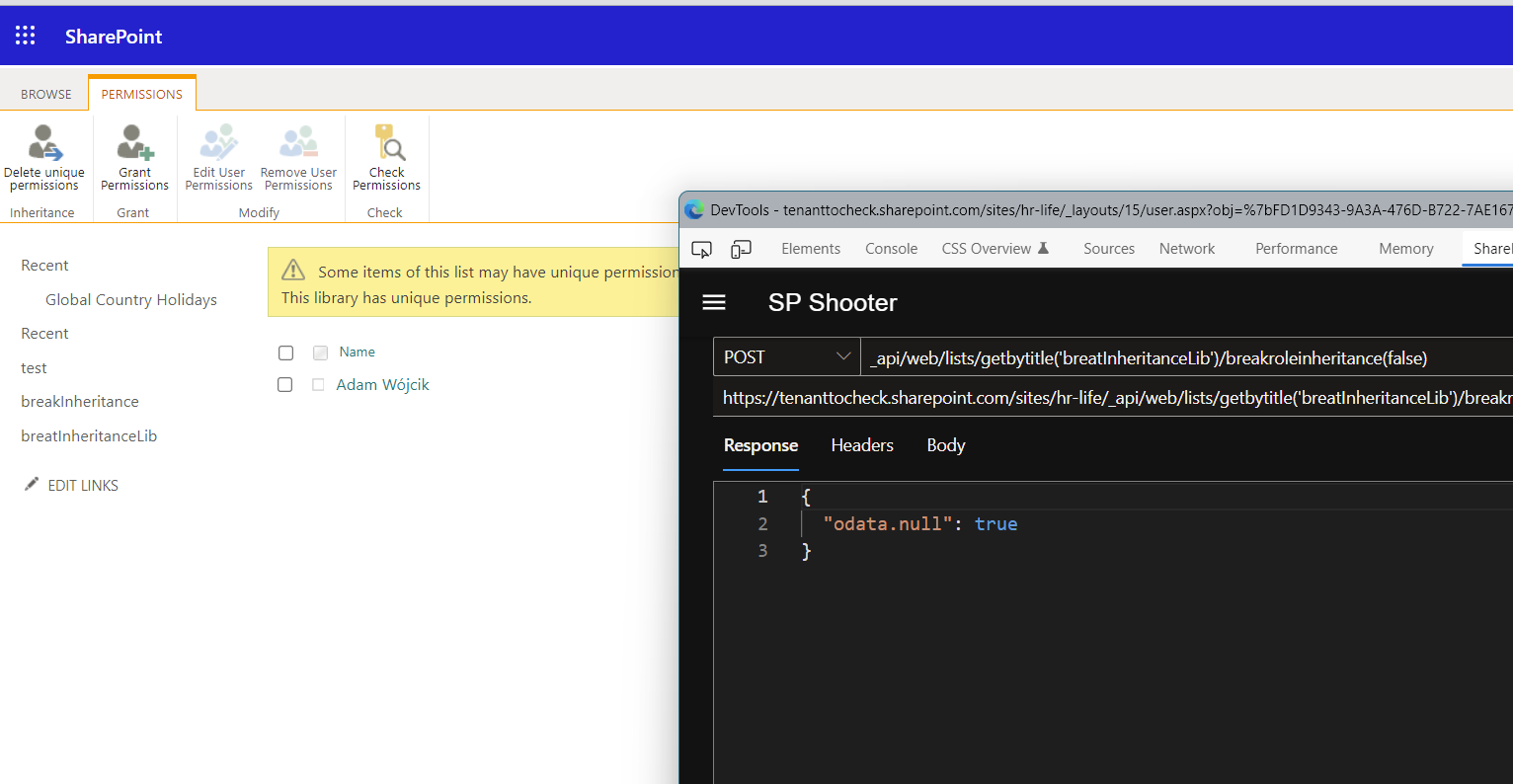
Task: Click the SharePoint title link
Action: 114,37
